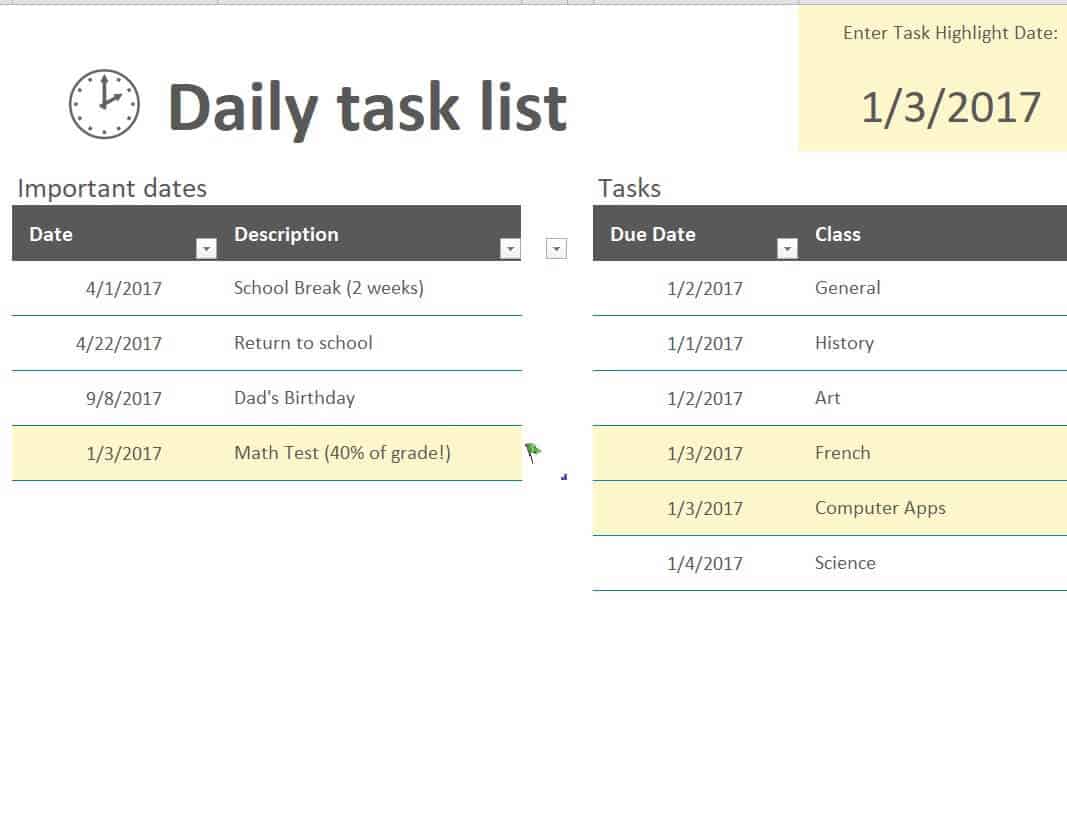Select the Dad's Birthday description cell
This screenshot has width=1067, height=825.
coord(371,398)
